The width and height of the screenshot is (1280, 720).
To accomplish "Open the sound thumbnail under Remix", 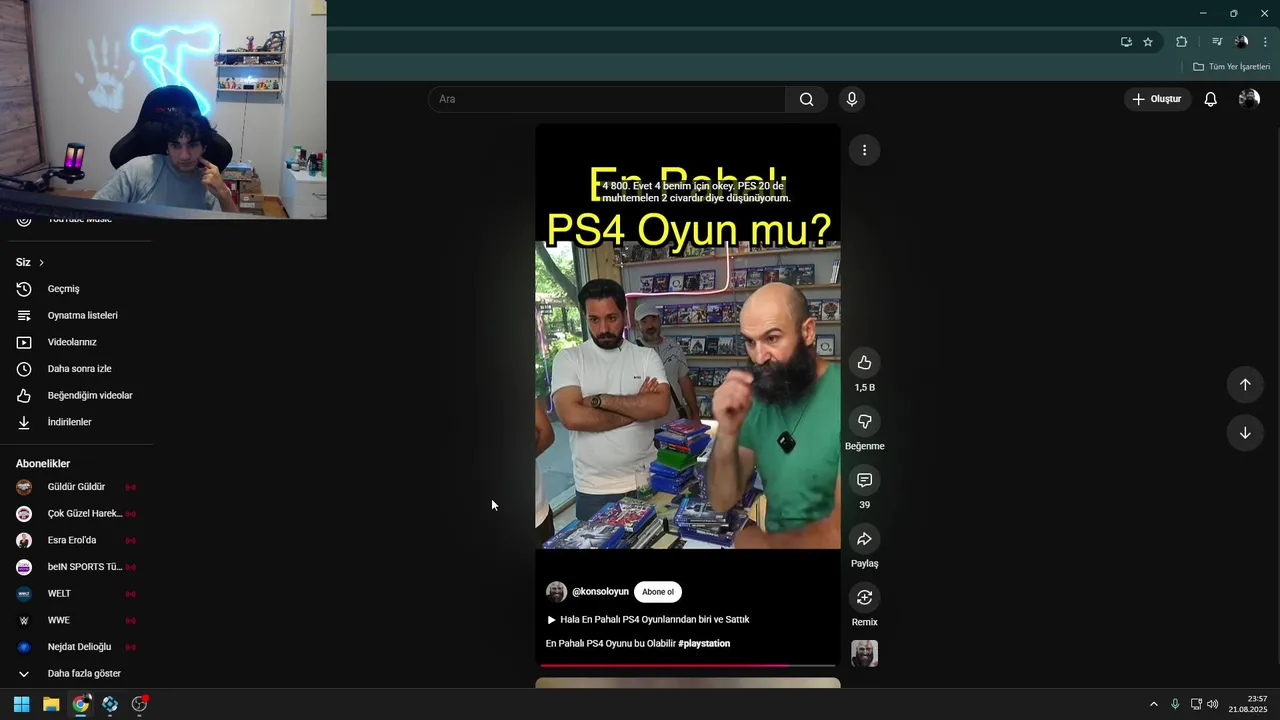I will (865, 653).
